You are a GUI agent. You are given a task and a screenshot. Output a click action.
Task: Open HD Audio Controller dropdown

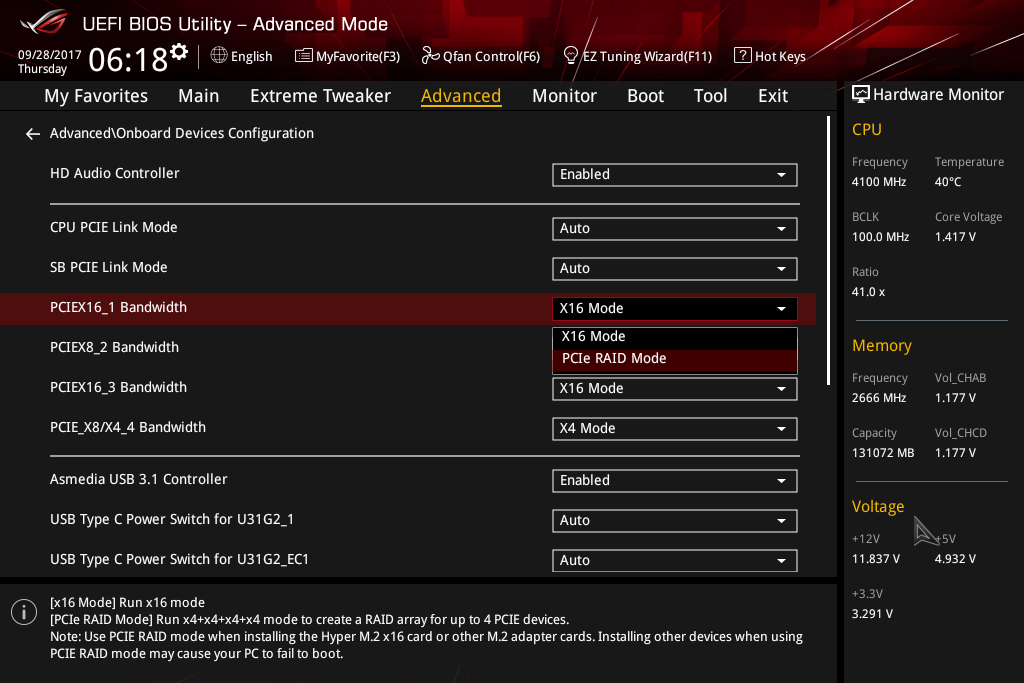[x=675, y=174]
